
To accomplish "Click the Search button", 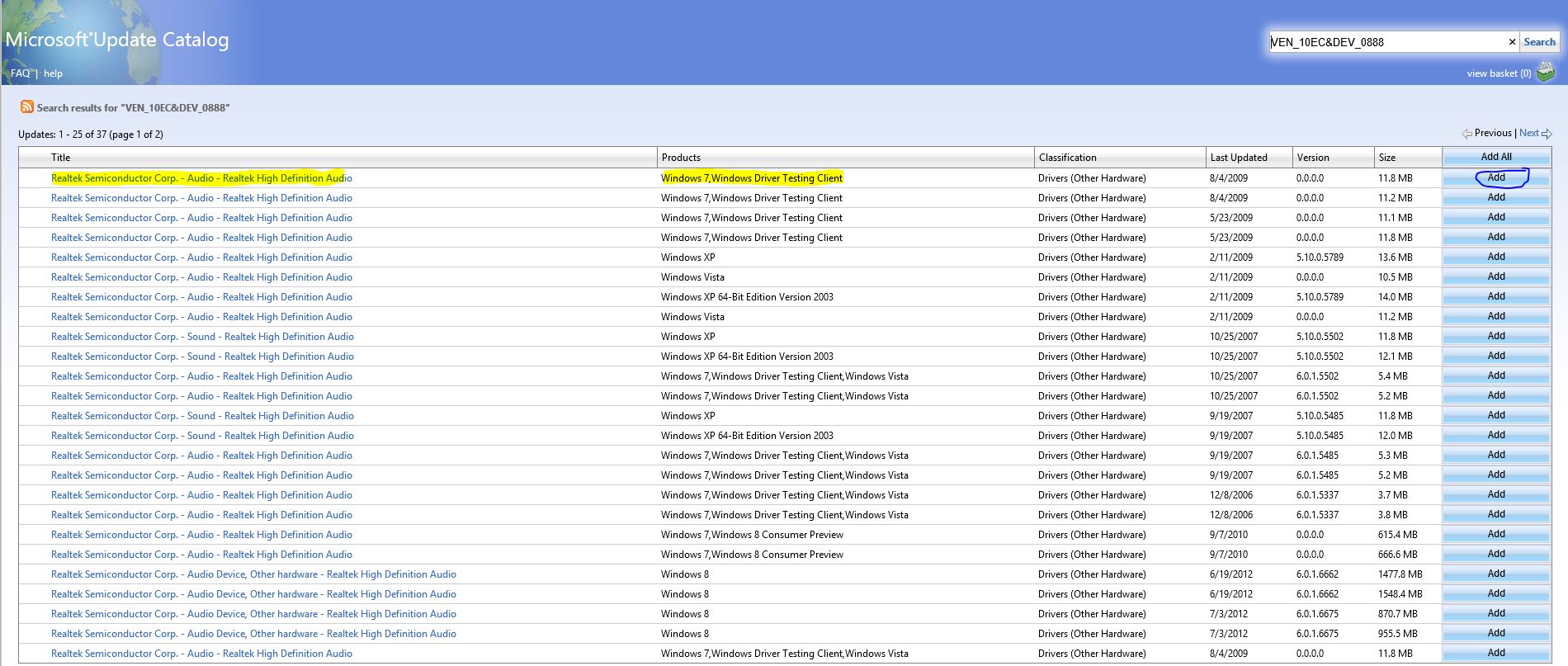I will 1539,41.
